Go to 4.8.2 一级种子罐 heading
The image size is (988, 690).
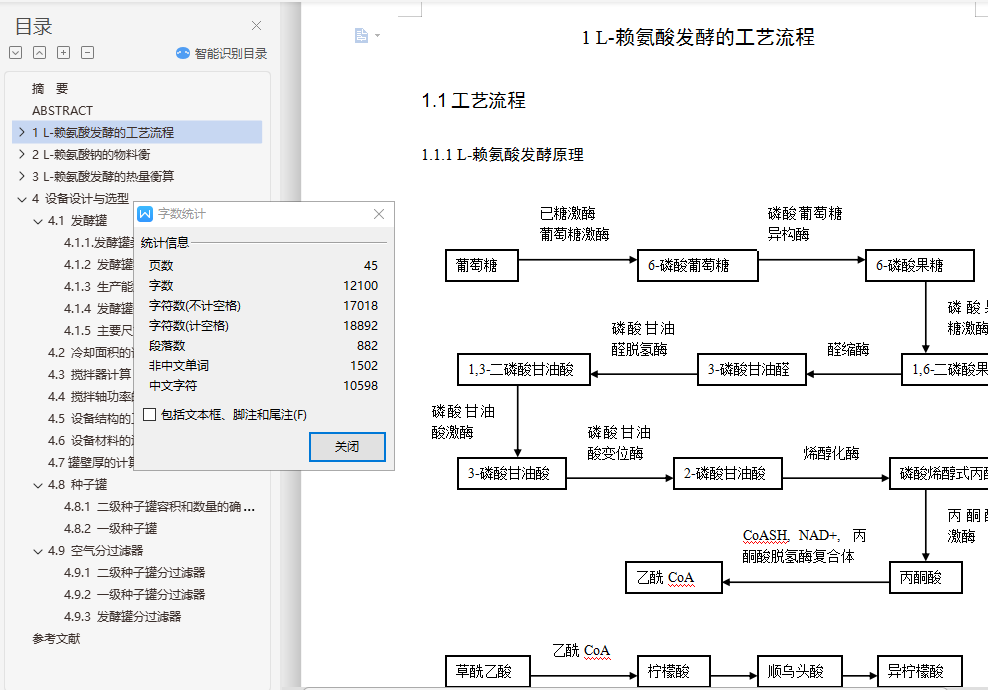110,529
